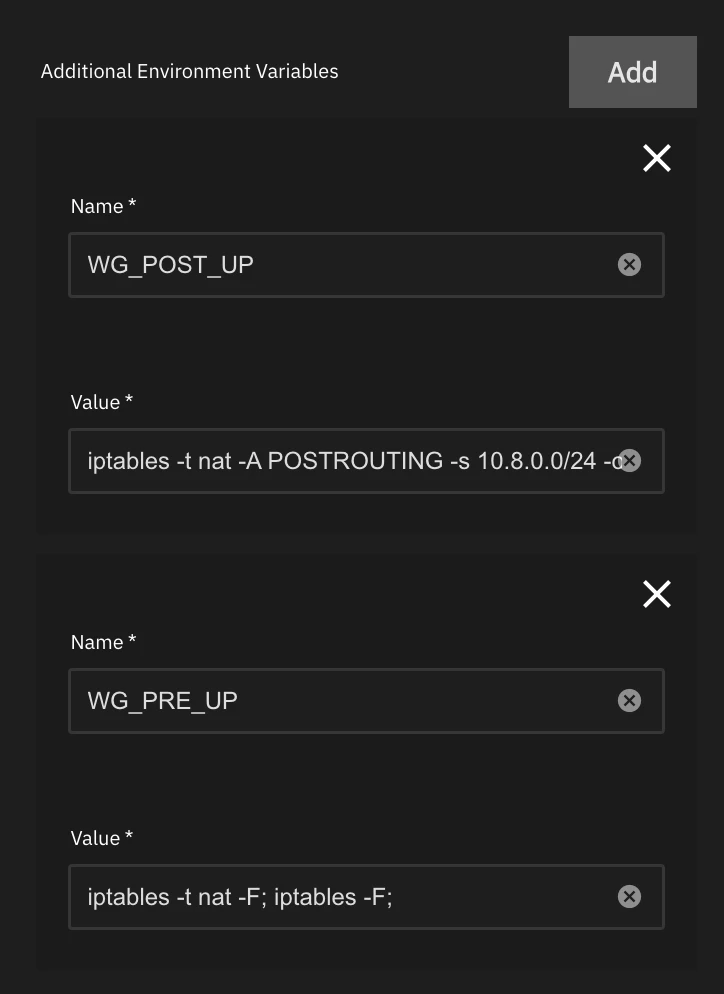Delete the WG_PRE_UP variable entry

tap(656, 594)
